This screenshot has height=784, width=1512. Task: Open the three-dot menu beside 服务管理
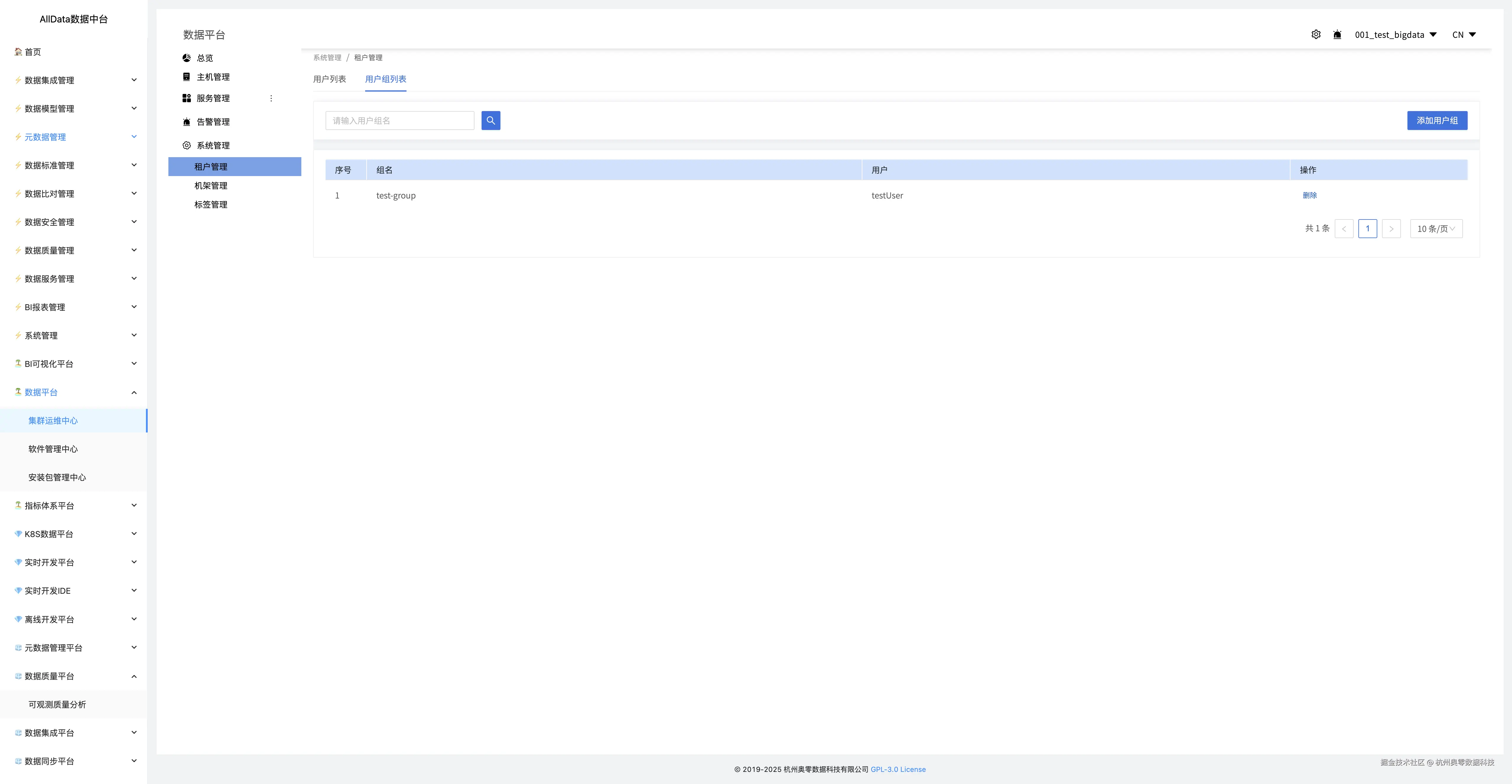pyautogui.click(x=271, y=98)
